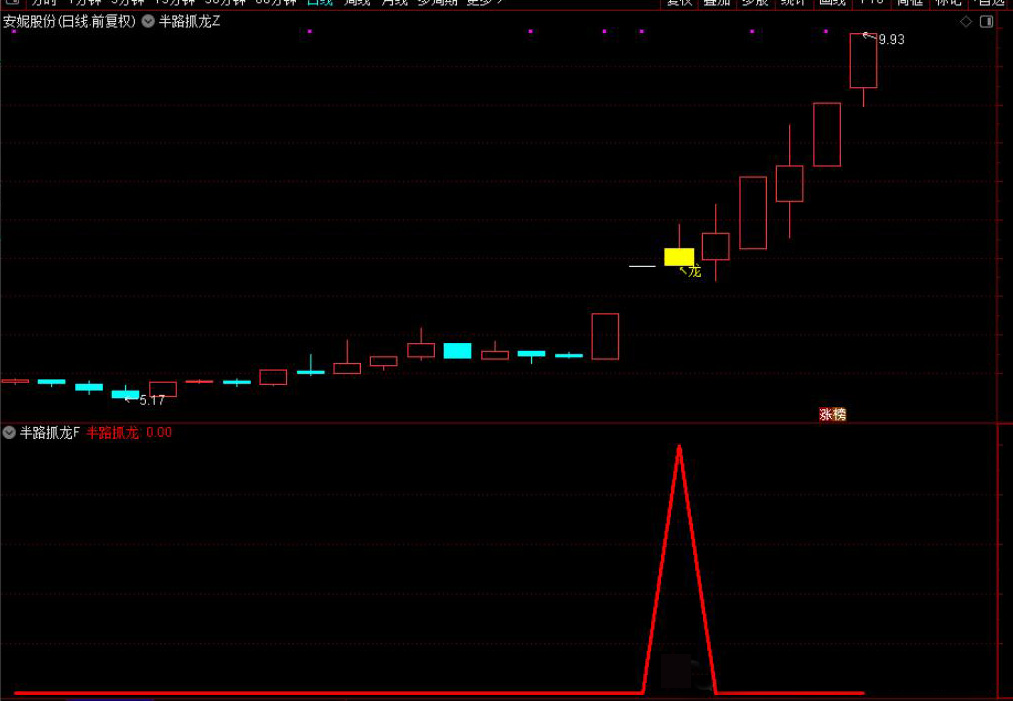Click the 画线 drawing tool button
The height and width of the screenshot is (701, 1013).
pyautogui.click(x=832, y=2)
